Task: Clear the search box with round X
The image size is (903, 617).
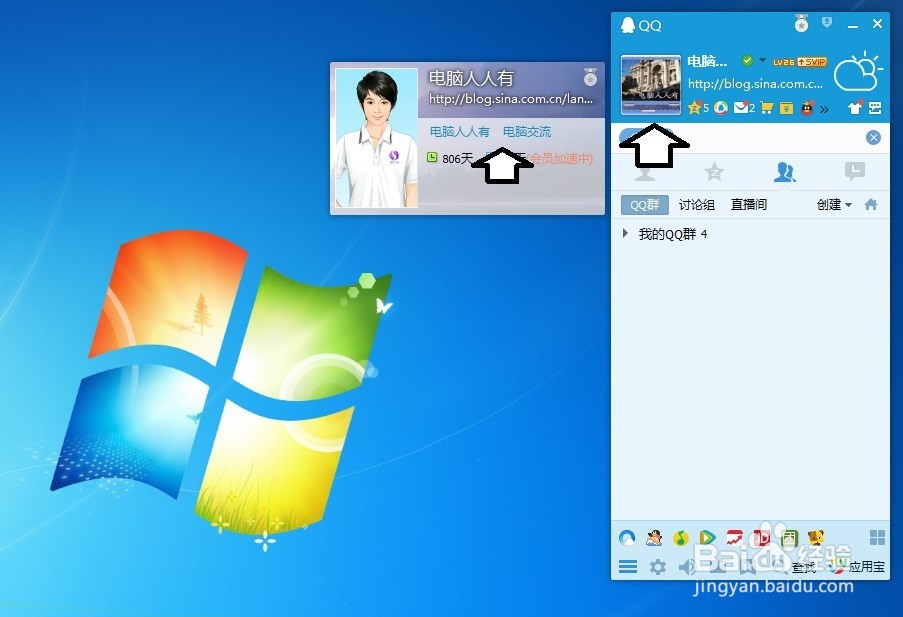Action: coord(873,137)
